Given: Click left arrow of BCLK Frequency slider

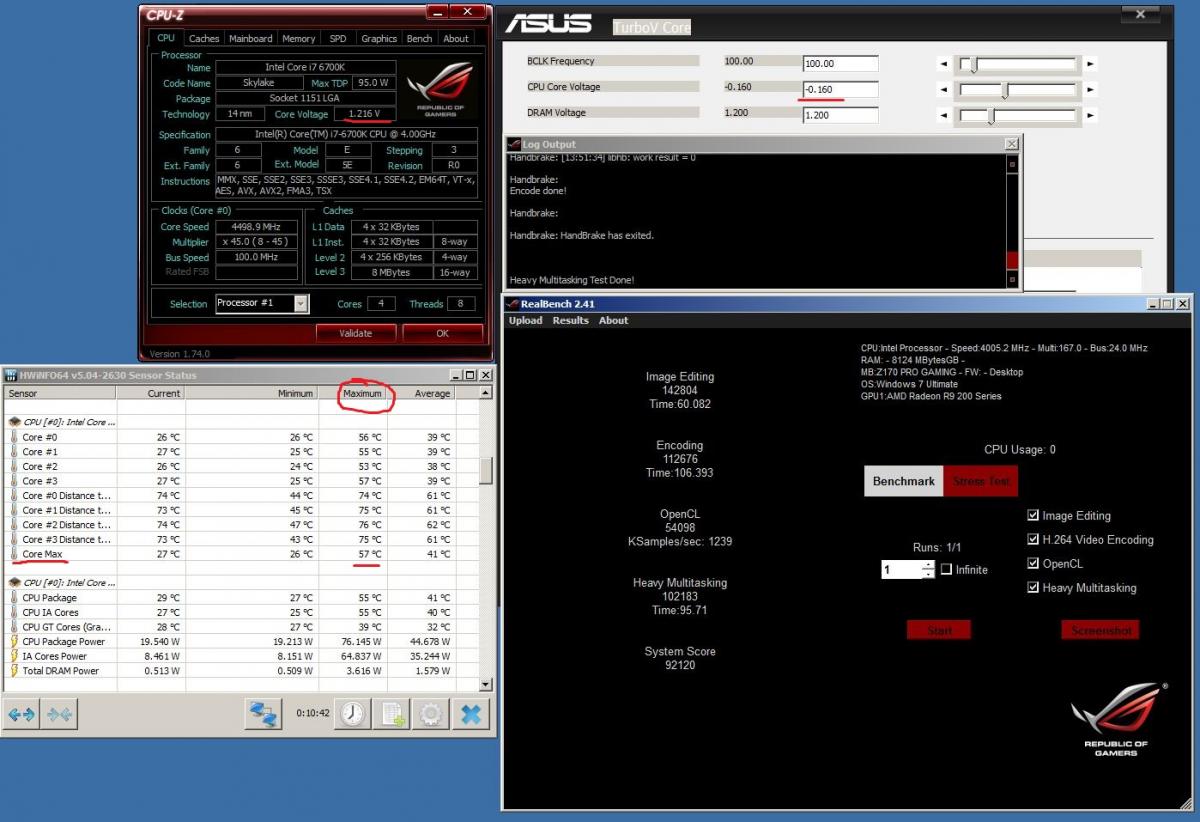Looking at the screenshot, I should pyautogui.click(x=942, y=64).
